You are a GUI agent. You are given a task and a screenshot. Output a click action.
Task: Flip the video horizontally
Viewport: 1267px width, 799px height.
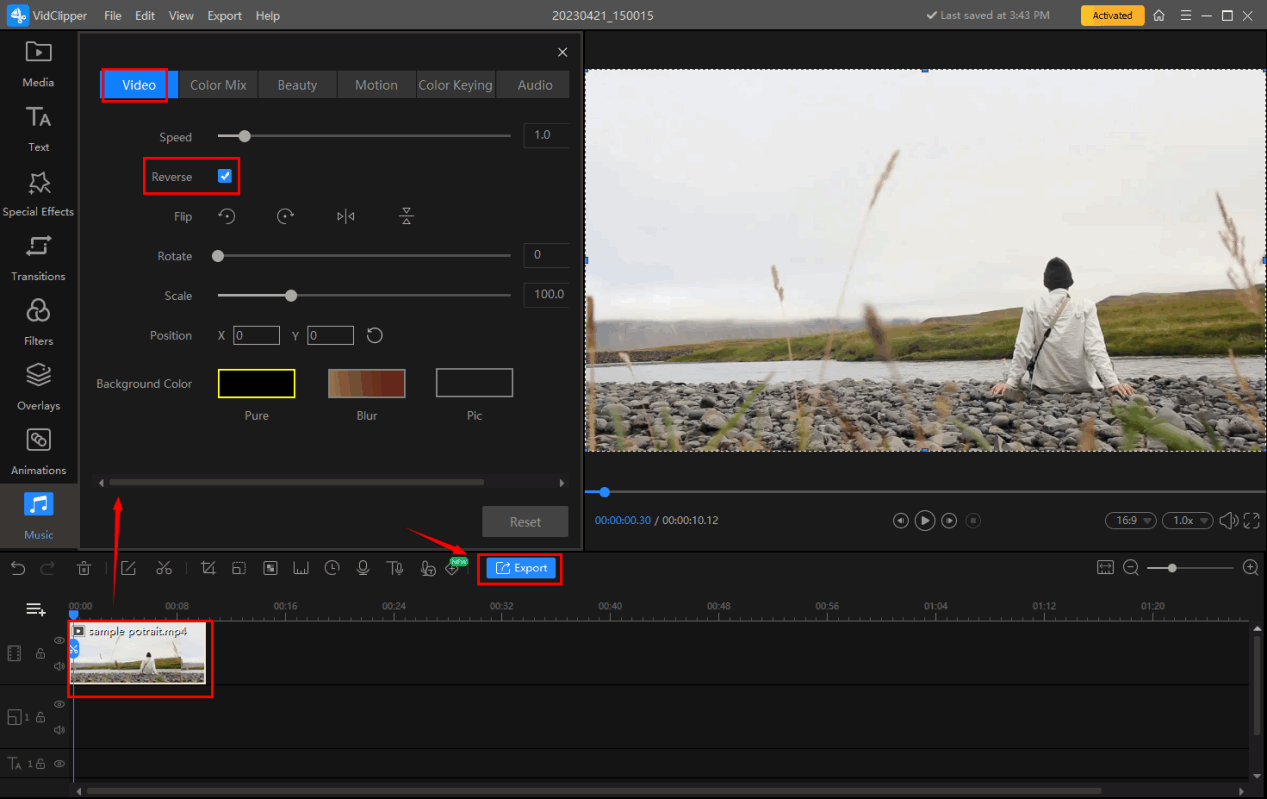(x=345, y=216)
